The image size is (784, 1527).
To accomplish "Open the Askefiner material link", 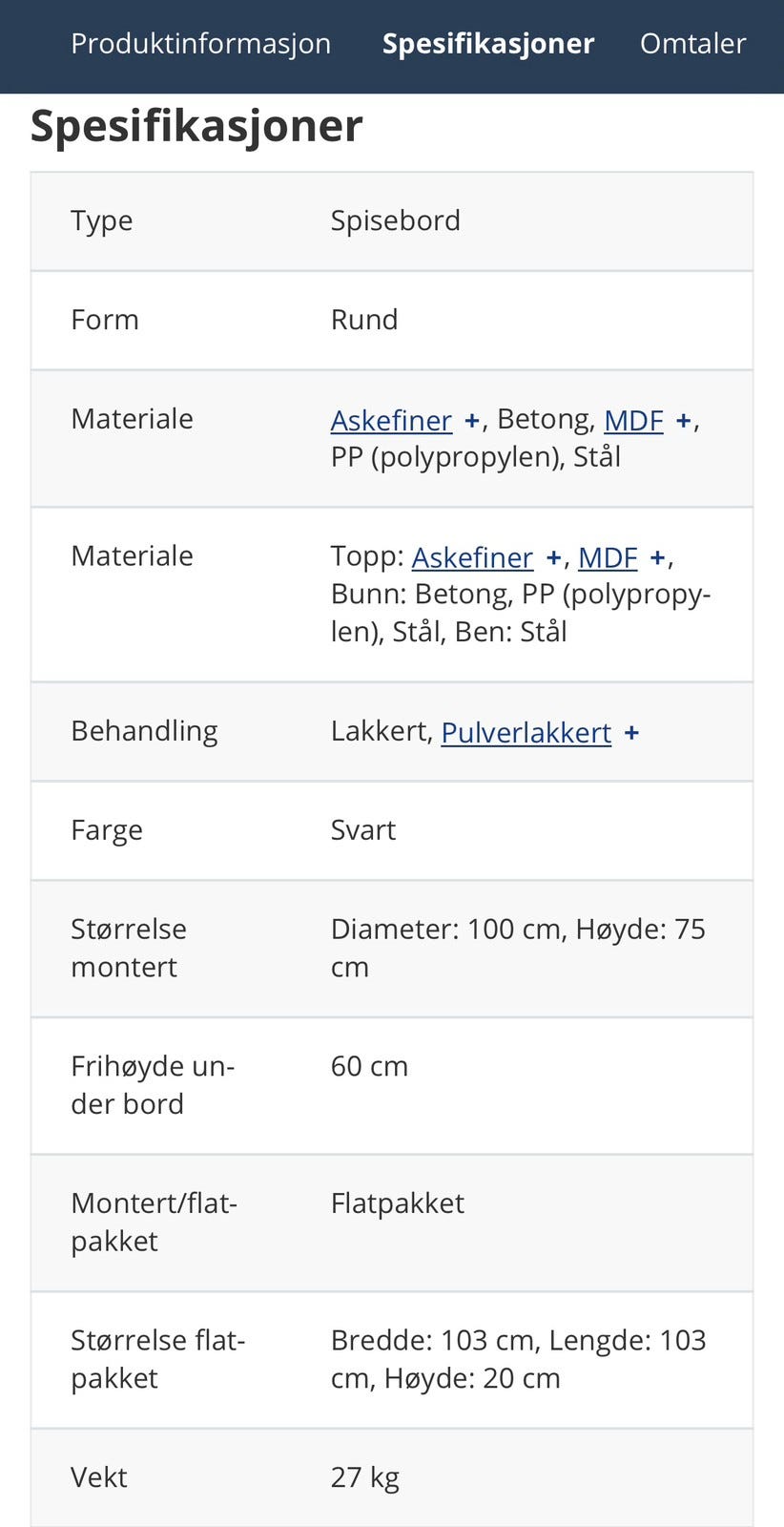I will pos(391,420).
